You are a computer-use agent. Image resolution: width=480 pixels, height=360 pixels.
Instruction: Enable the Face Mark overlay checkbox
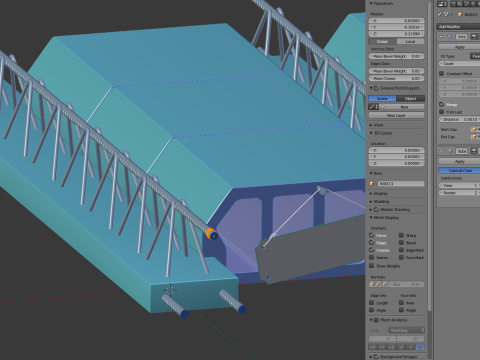[x=401, y=257]
